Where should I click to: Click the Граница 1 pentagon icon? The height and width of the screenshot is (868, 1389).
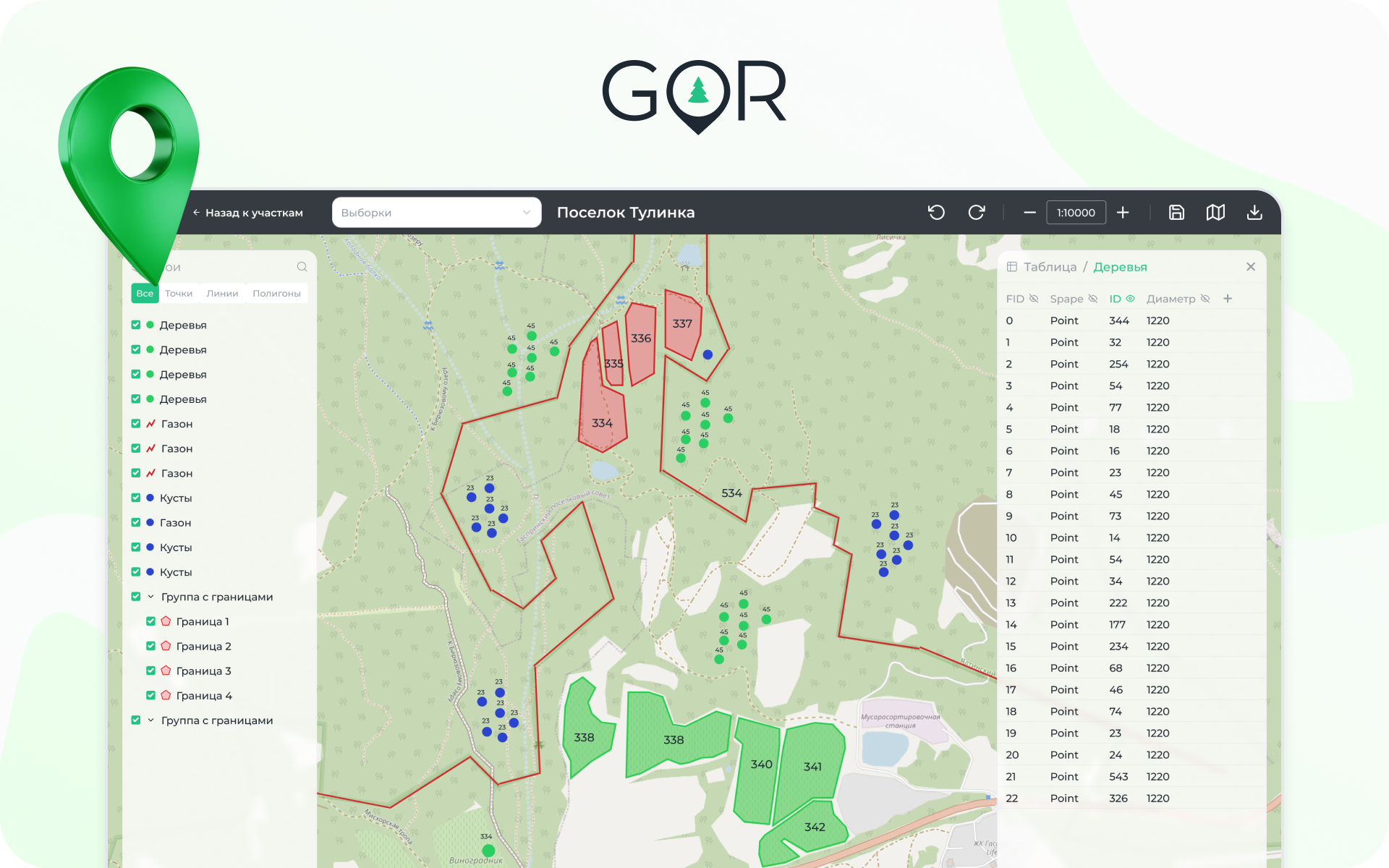coord(166,621)
